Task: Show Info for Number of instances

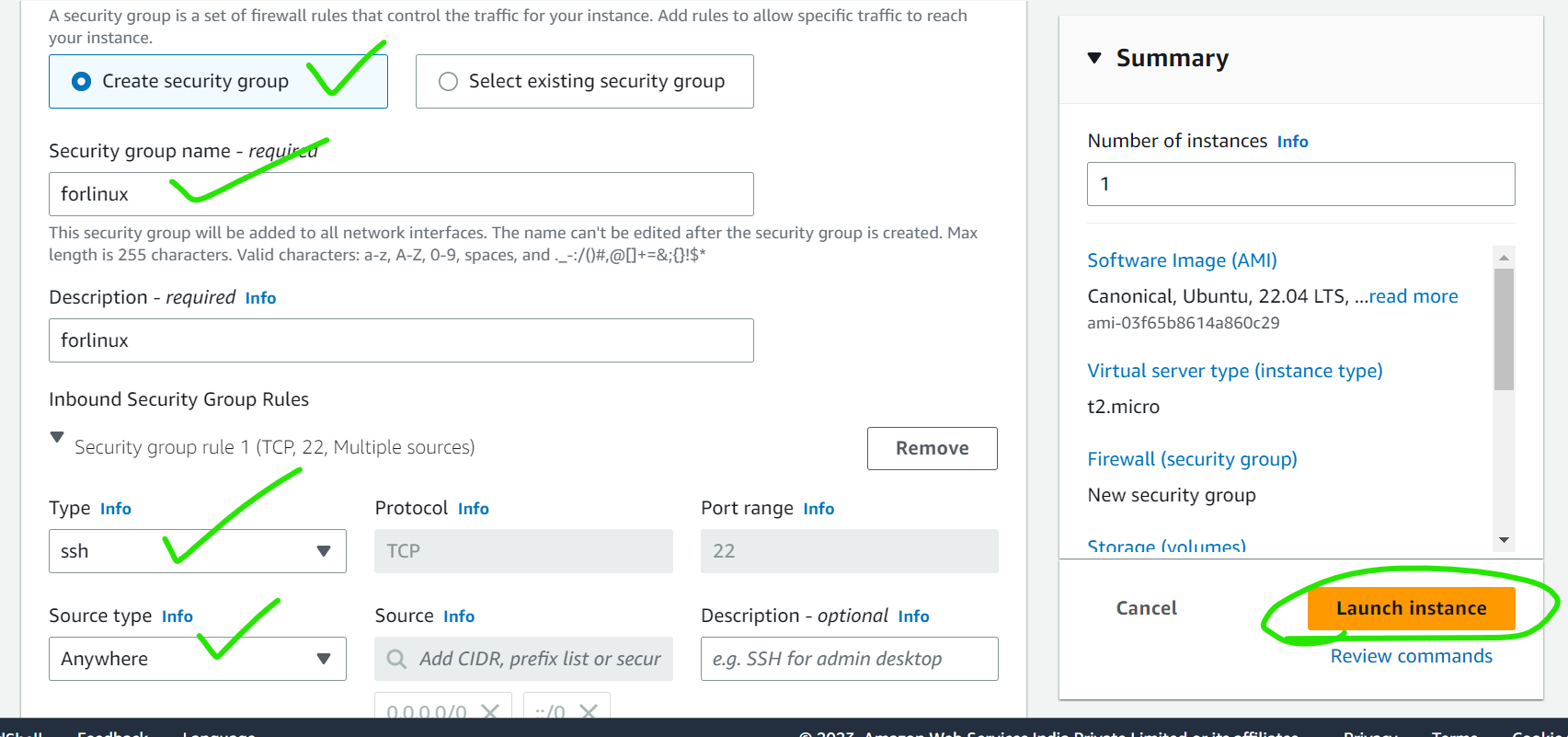Action: pyautogui.click(x=1293, y=142)
